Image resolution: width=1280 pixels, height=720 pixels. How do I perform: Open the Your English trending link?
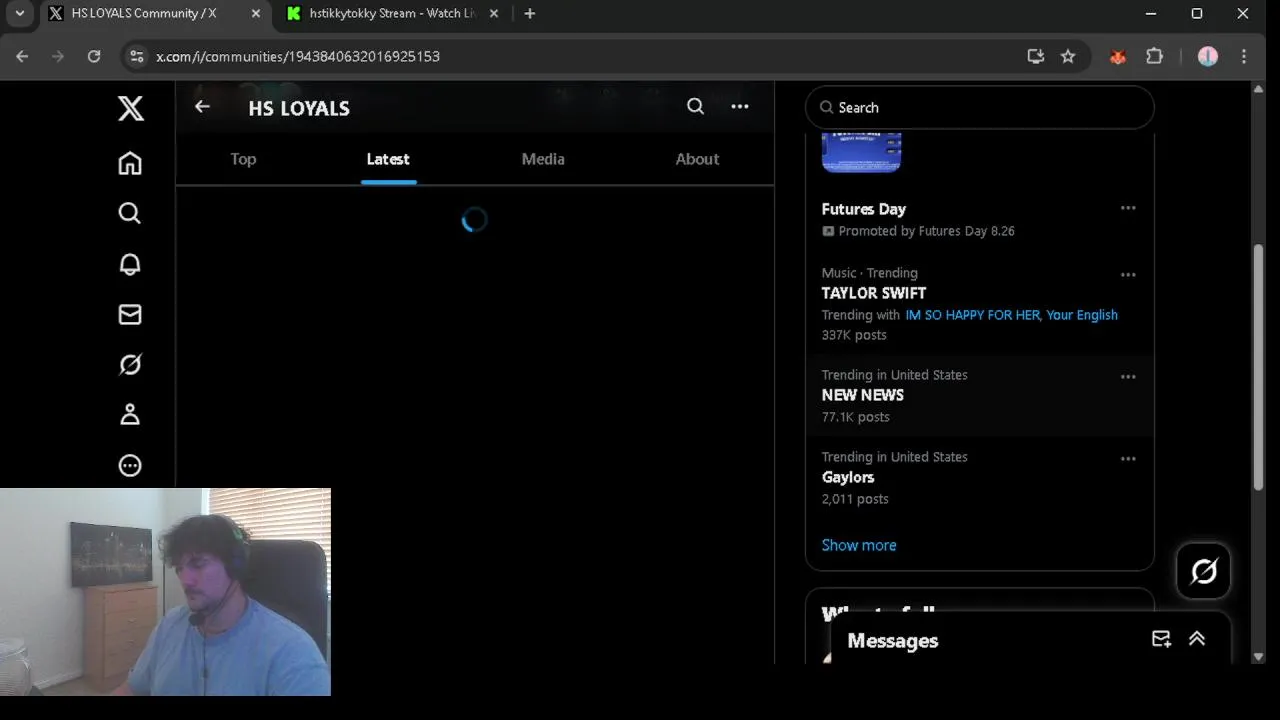pos(1082,315)
